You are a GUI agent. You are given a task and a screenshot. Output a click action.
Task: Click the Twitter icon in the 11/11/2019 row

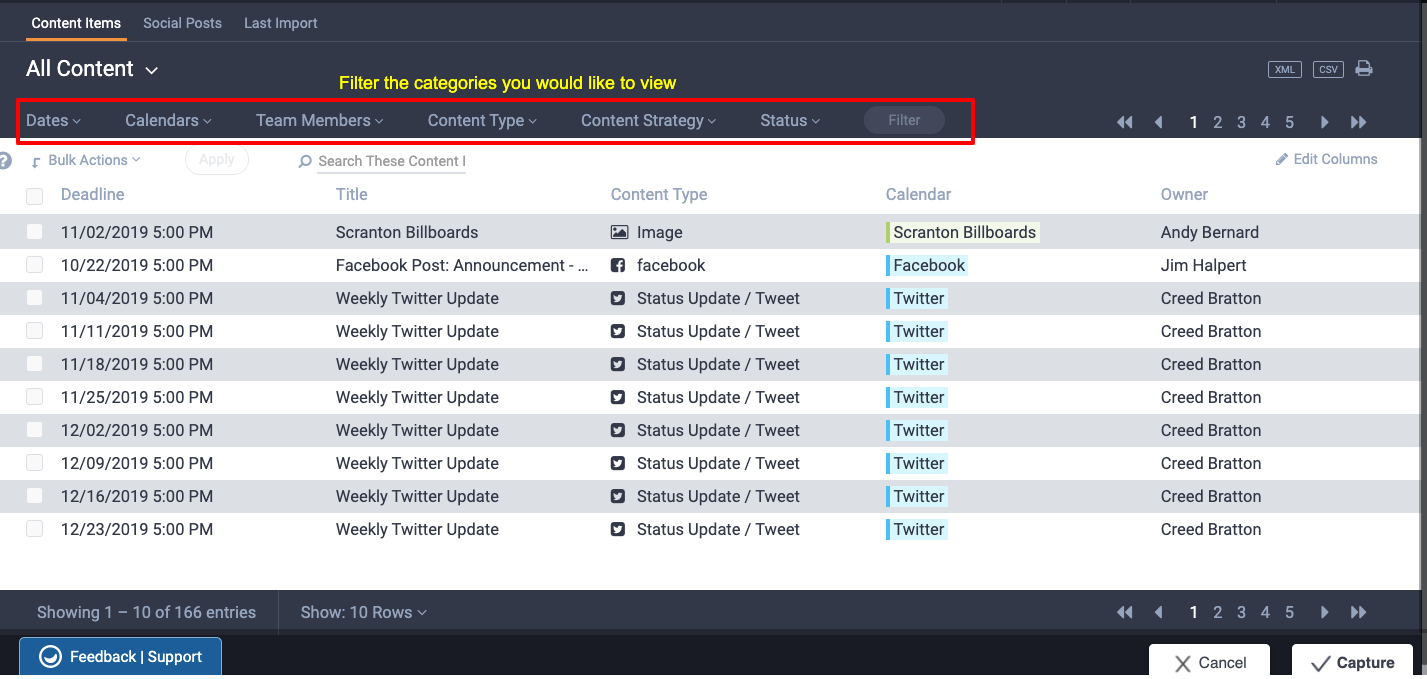pos(619,331)
